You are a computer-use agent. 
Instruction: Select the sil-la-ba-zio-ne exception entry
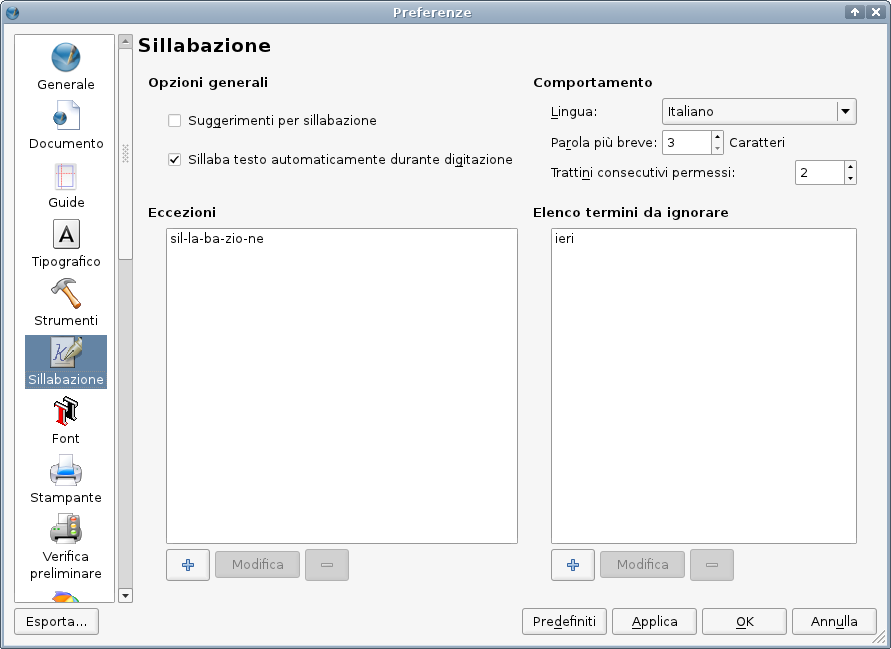coord(217,240)
